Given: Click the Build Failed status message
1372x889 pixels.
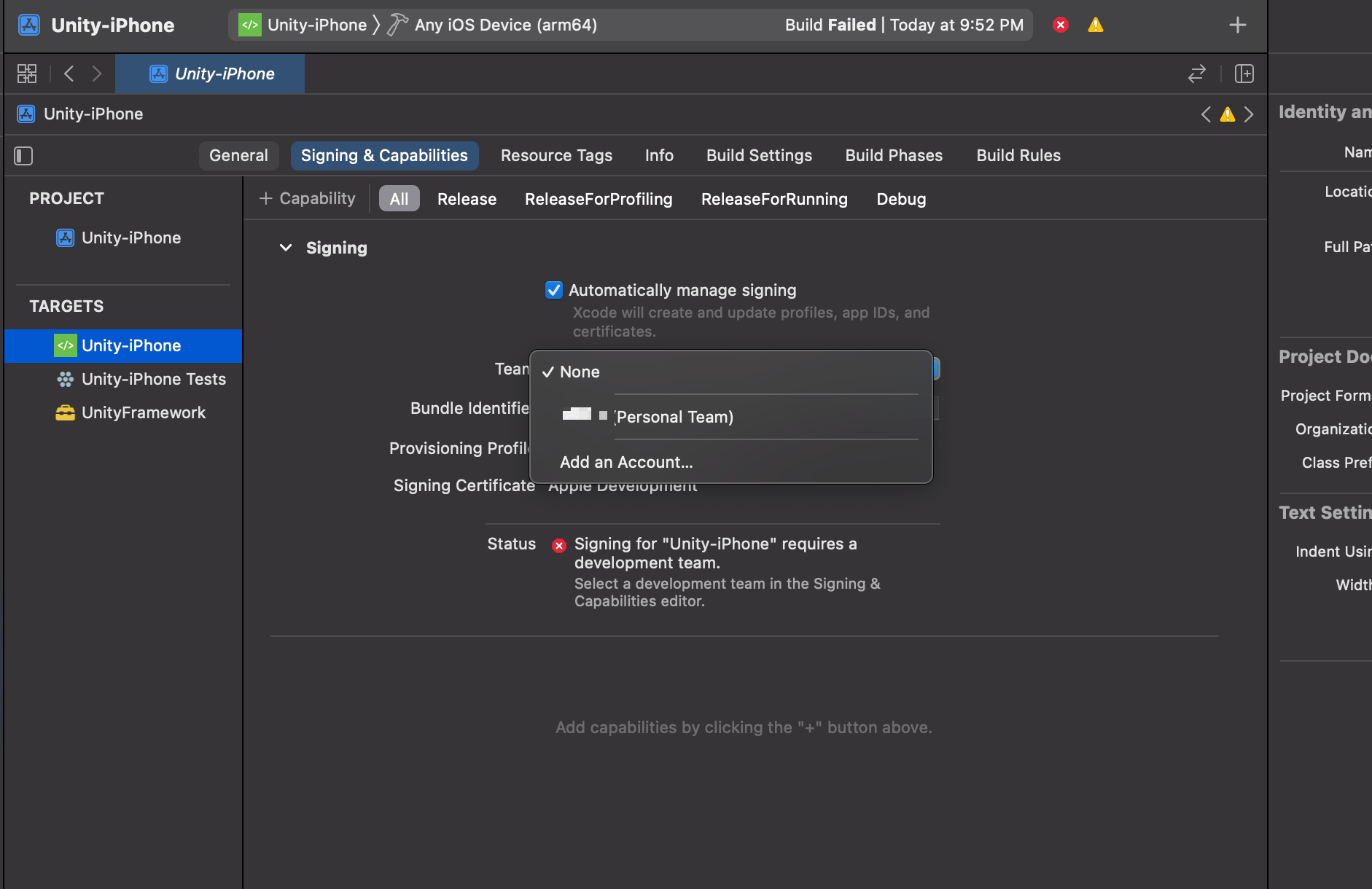Looking at the screenshot, I should [904, 25].
